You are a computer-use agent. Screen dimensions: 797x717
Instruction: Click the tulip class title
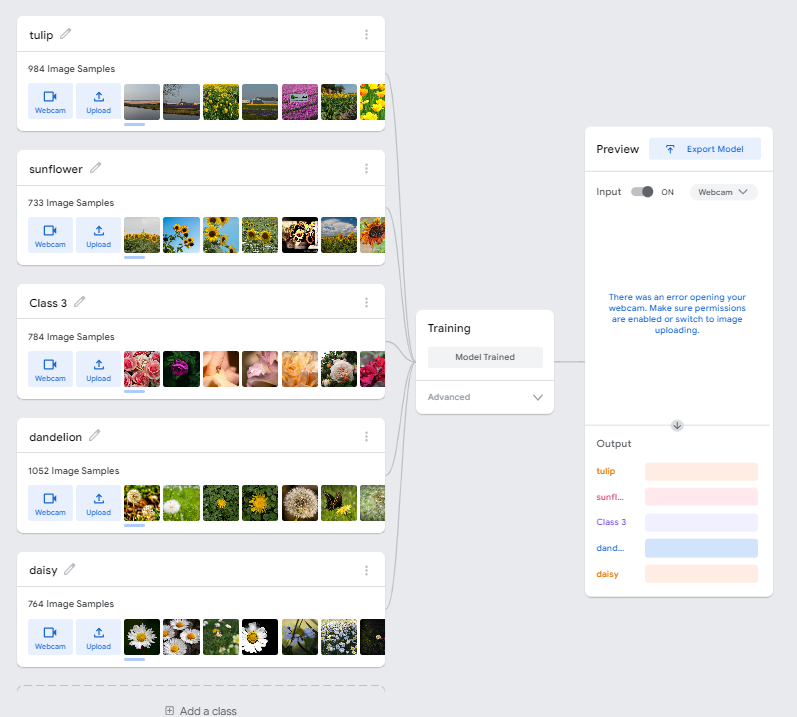click(41, 35)
